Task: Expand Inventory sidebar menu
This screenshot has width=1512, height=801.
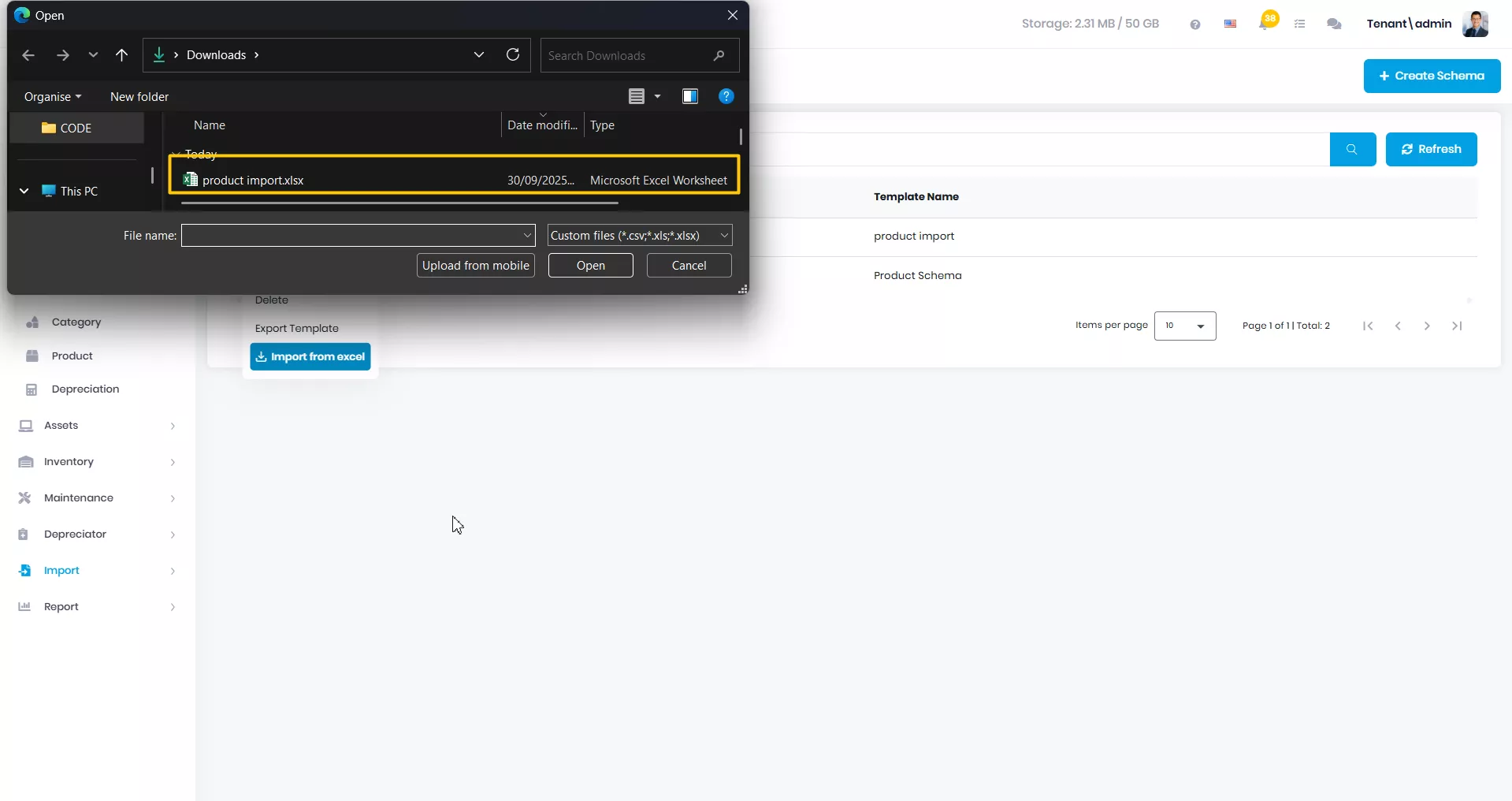Action: click(x=98, y=462)
